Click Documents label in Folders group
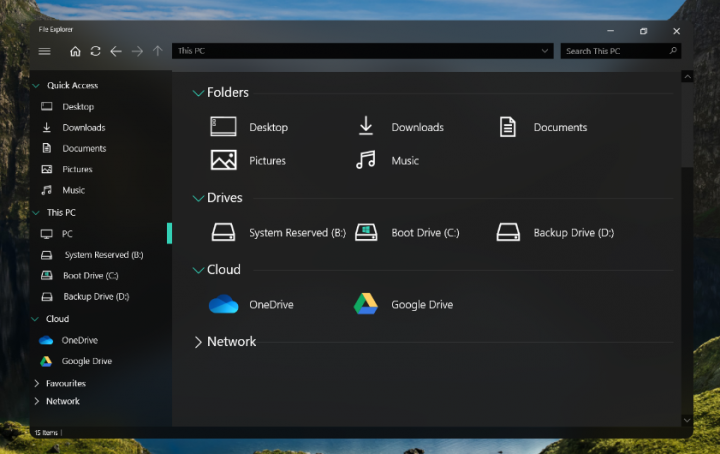Image resolution: width=720 pixels, height=454 pixels. pyautogui.click(x=560, y=127)
